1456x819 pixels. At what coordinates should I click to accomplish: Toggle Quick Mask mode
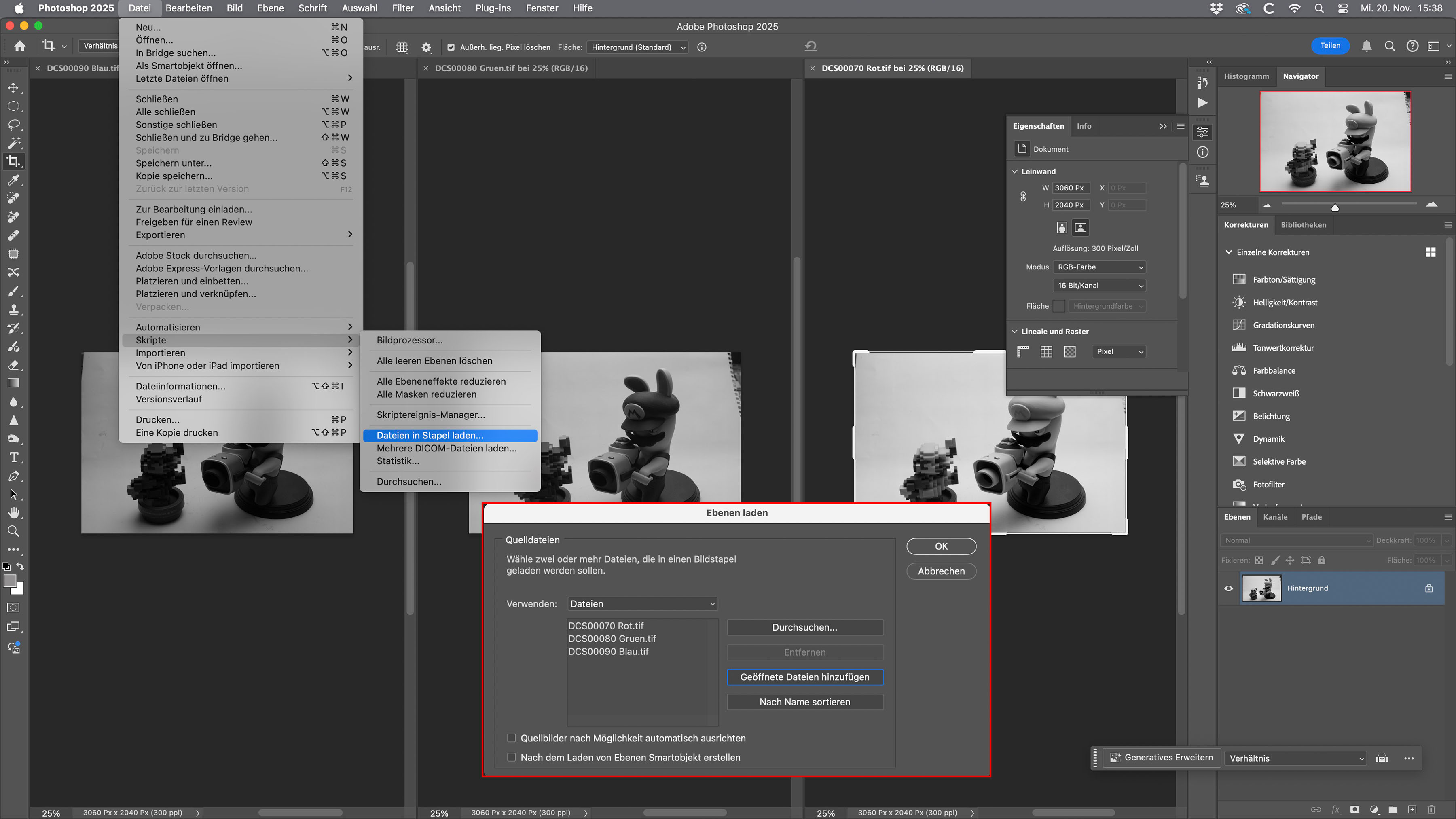tap(14, 607)
